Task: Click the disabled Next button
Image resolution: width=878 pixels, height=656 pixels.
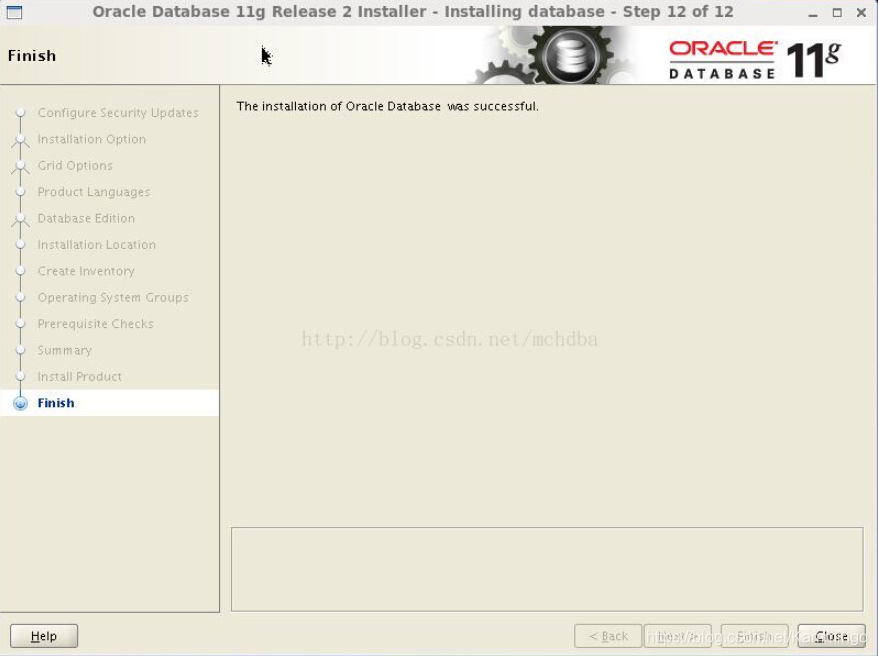Action: pos(678,636)
